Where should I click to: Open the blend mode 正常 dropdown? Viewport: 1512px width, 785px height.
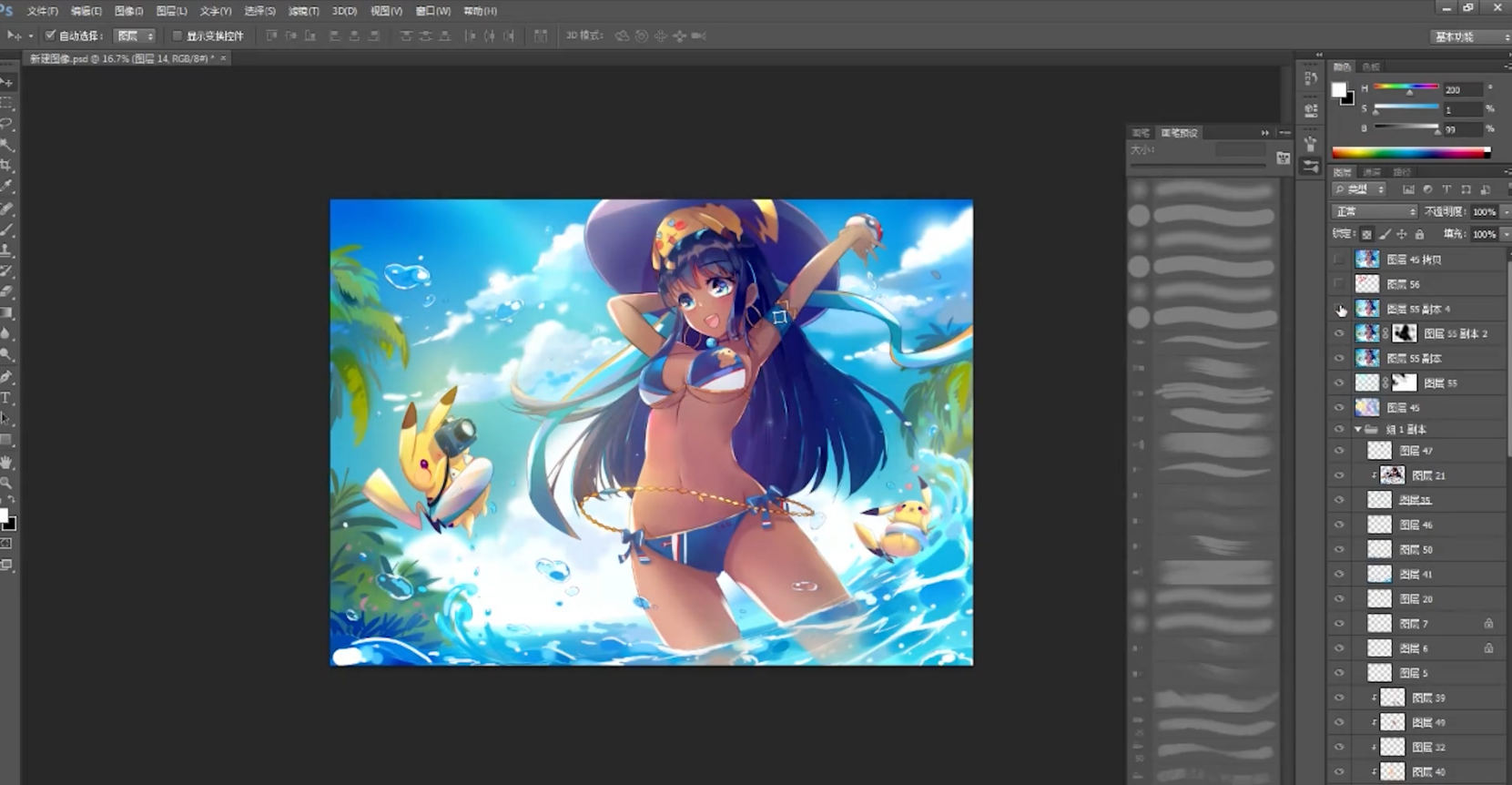tap(1375, 211)
